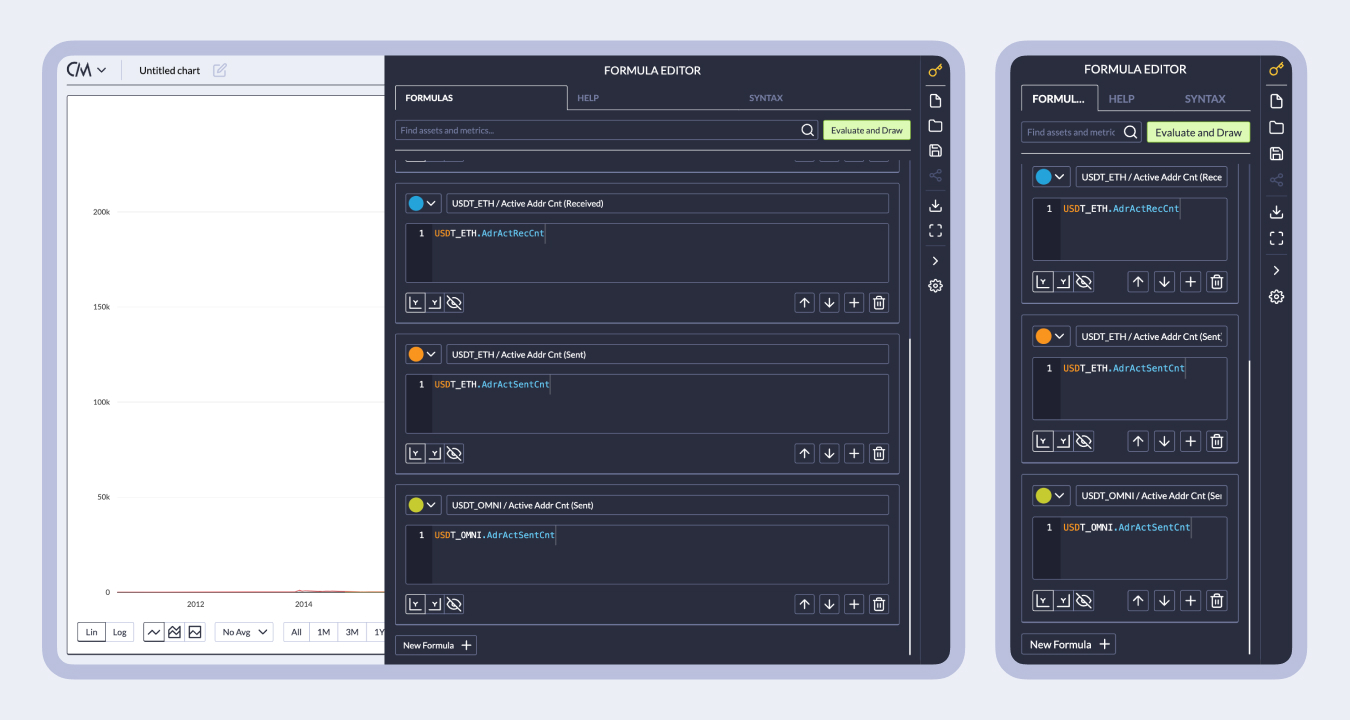Screen dimensions: 1350x720
Task: Select the yellow key icon in the sidebar
Action: tap(935, 70)
